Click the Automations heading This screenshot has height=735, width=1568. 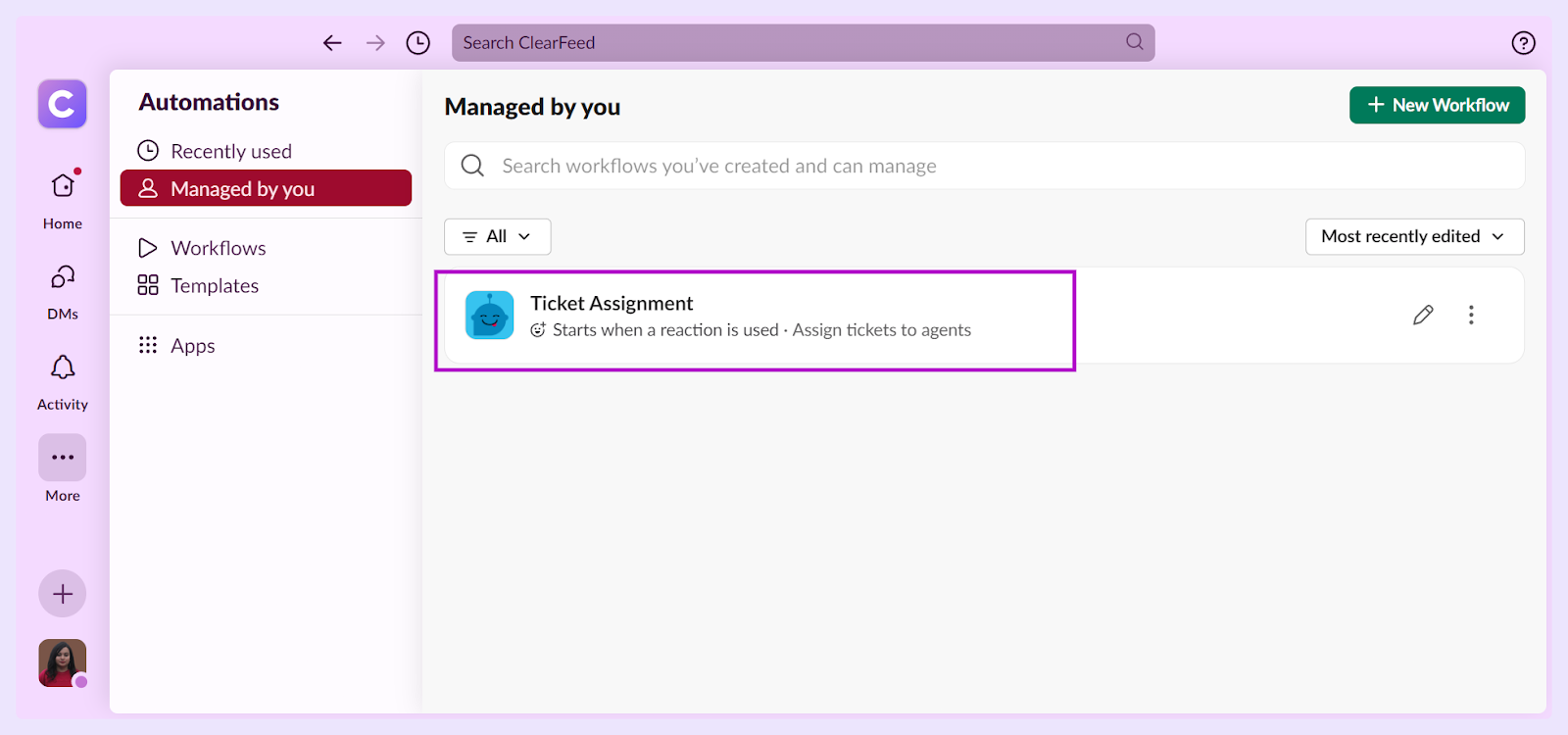click(x=209, y=102)
